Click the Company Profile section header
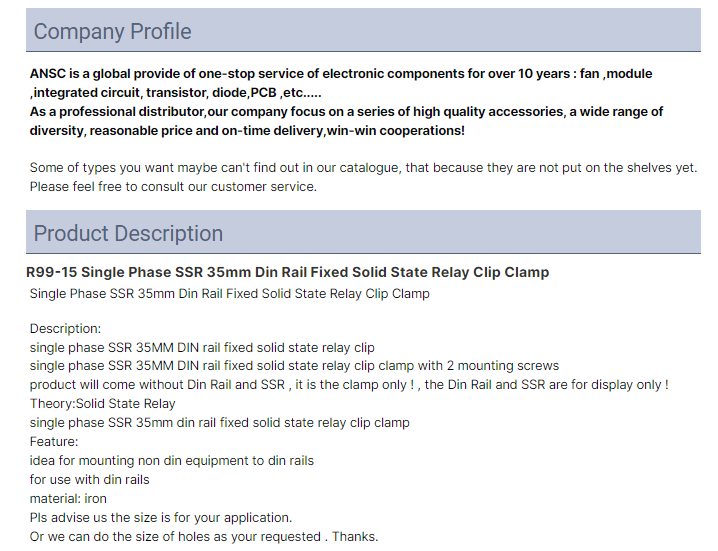The width and height of the screenshot is (718, 551). point(363,30)
